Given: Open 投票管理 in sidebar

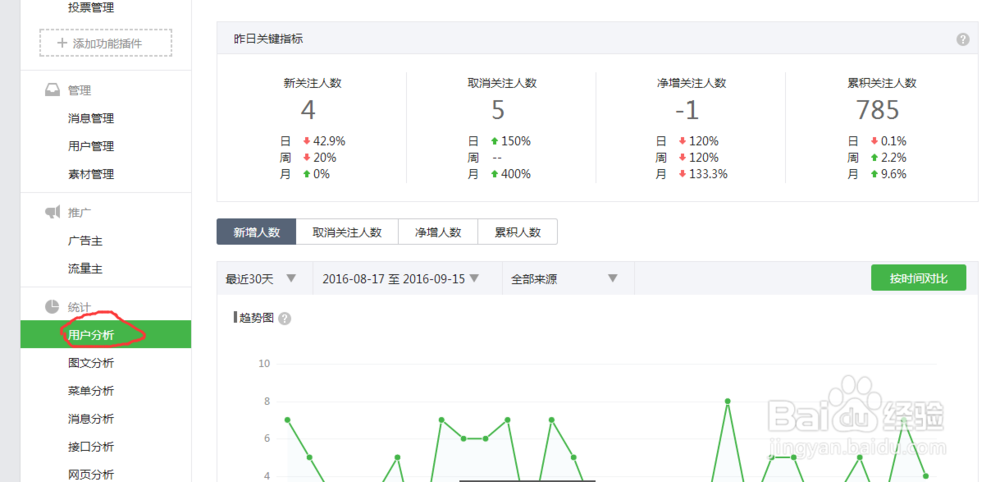Looking at the screenshot, I should click(x=91, y=8).
